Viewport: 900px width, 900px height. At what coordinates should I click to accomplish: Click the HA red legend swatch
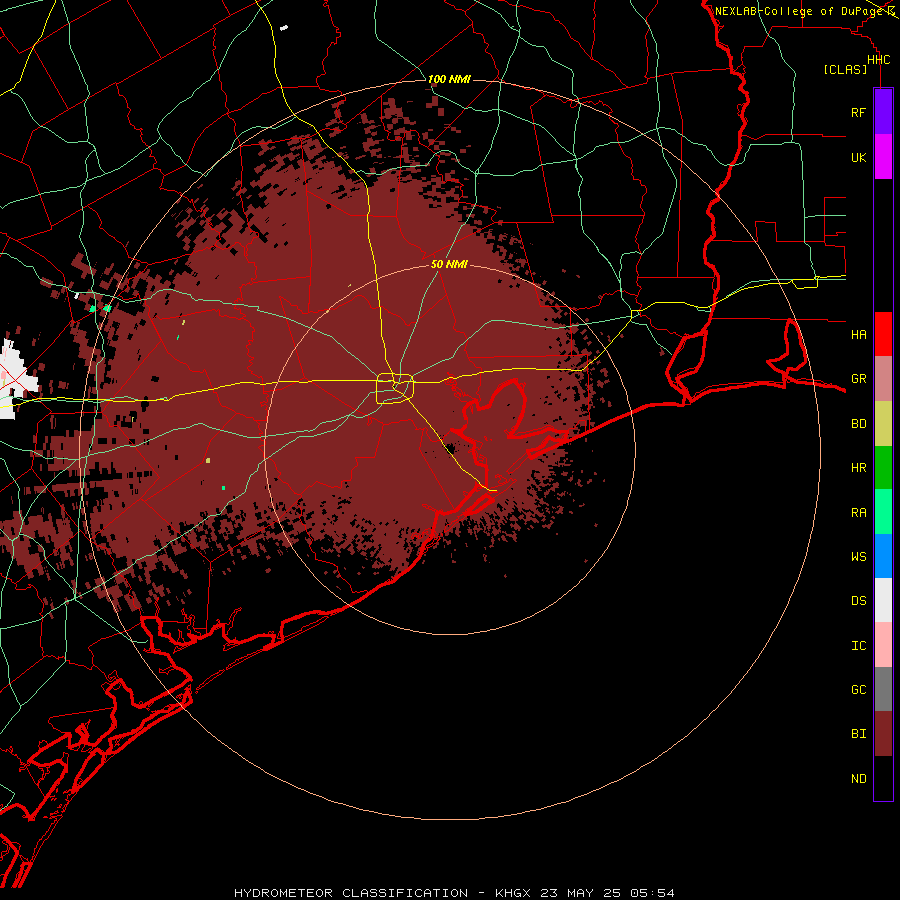(883, 334)
